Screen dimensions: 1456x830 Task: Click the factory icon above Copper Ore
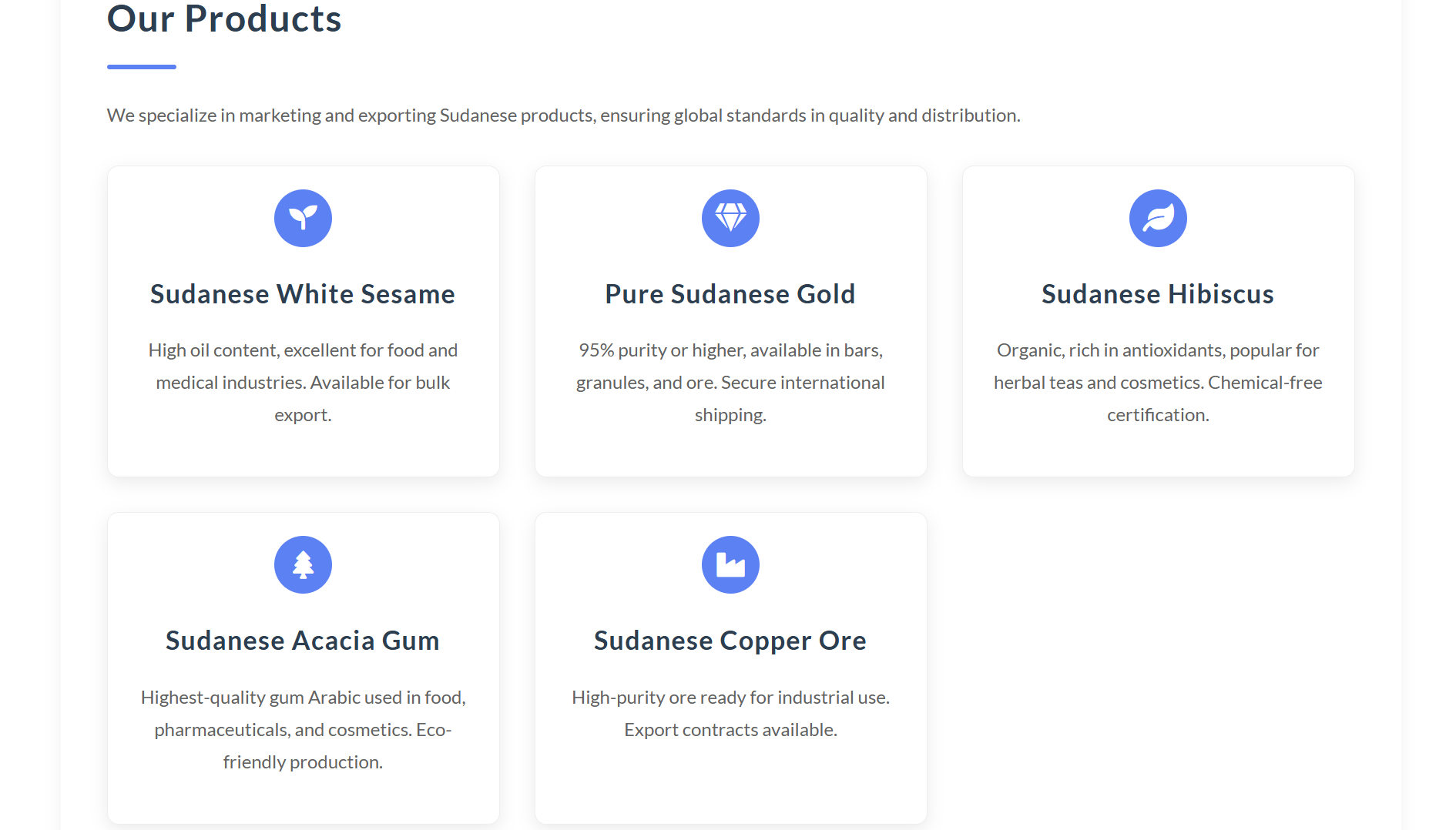point(730,564)
